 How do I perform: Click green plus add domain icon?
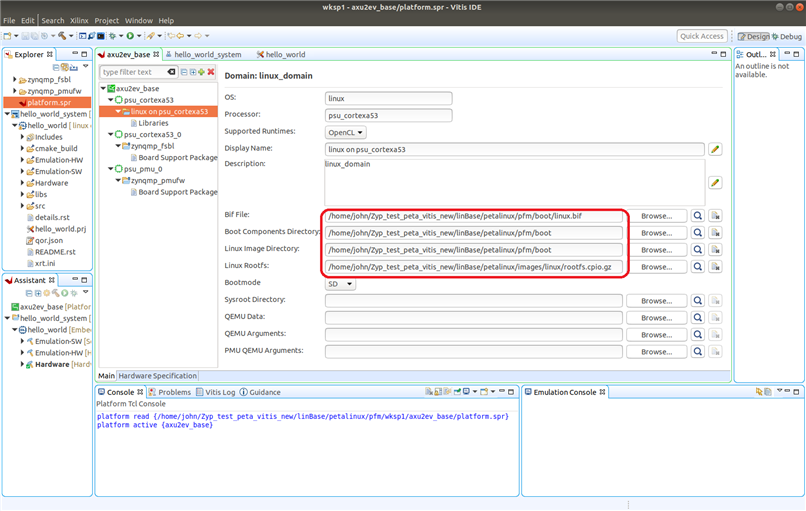click(202, 72)
